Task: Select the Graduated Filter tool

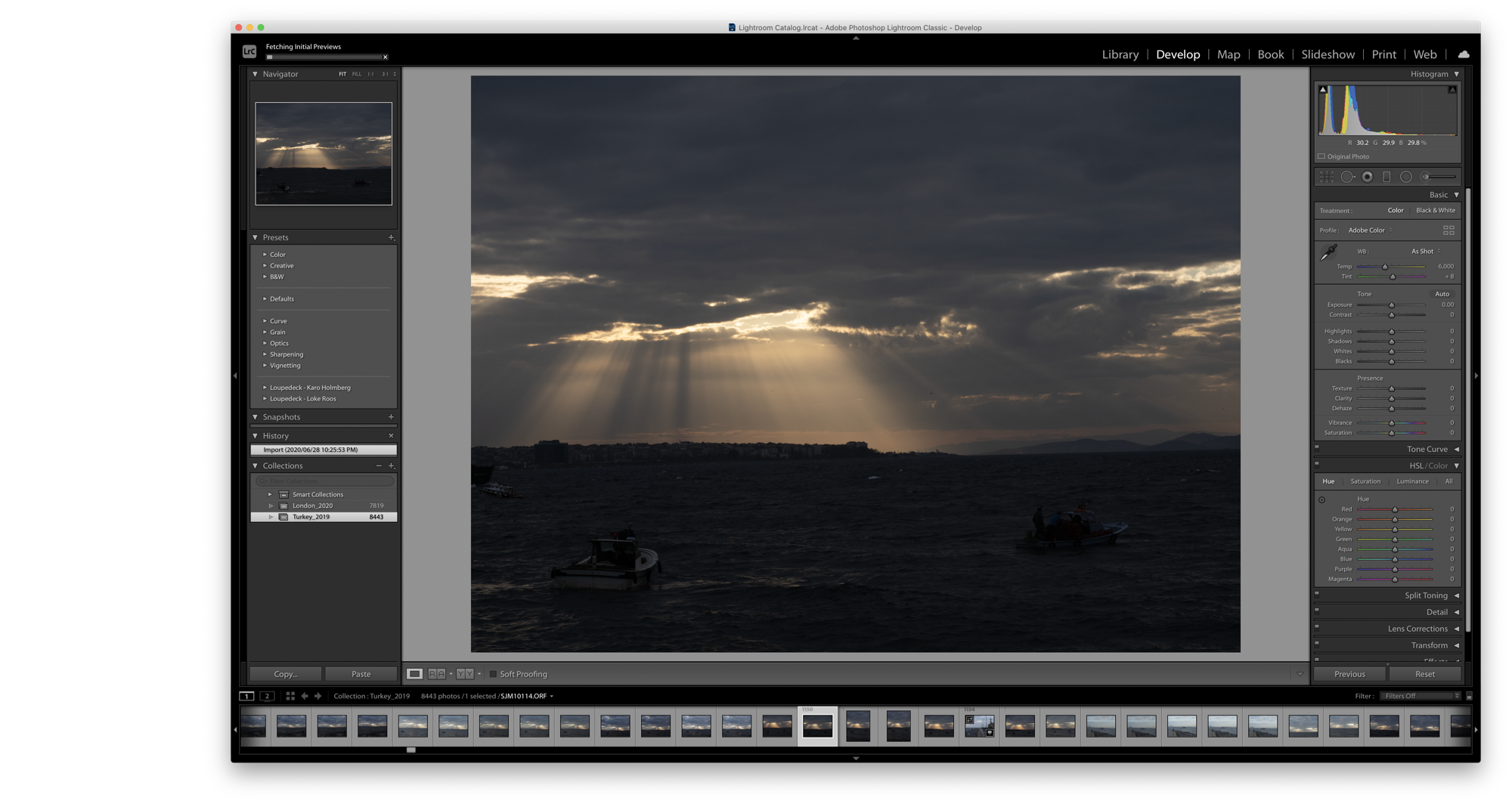Action: [x=1387, y=177]
